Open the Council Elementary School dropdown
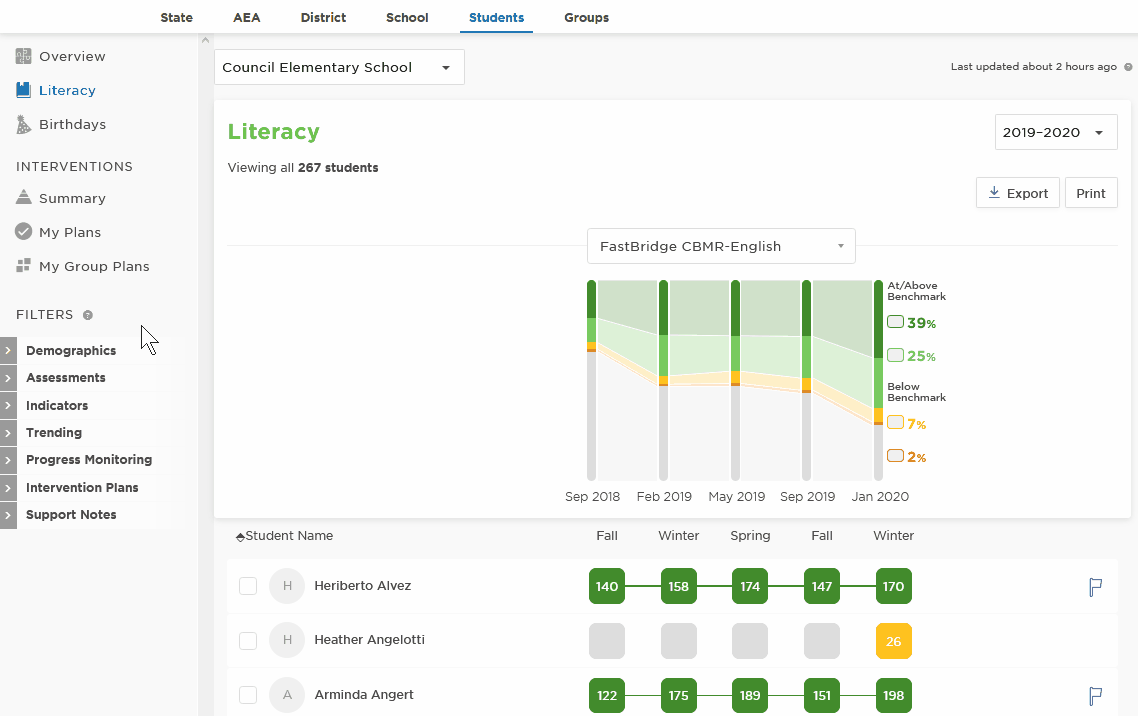 point(339,67)
